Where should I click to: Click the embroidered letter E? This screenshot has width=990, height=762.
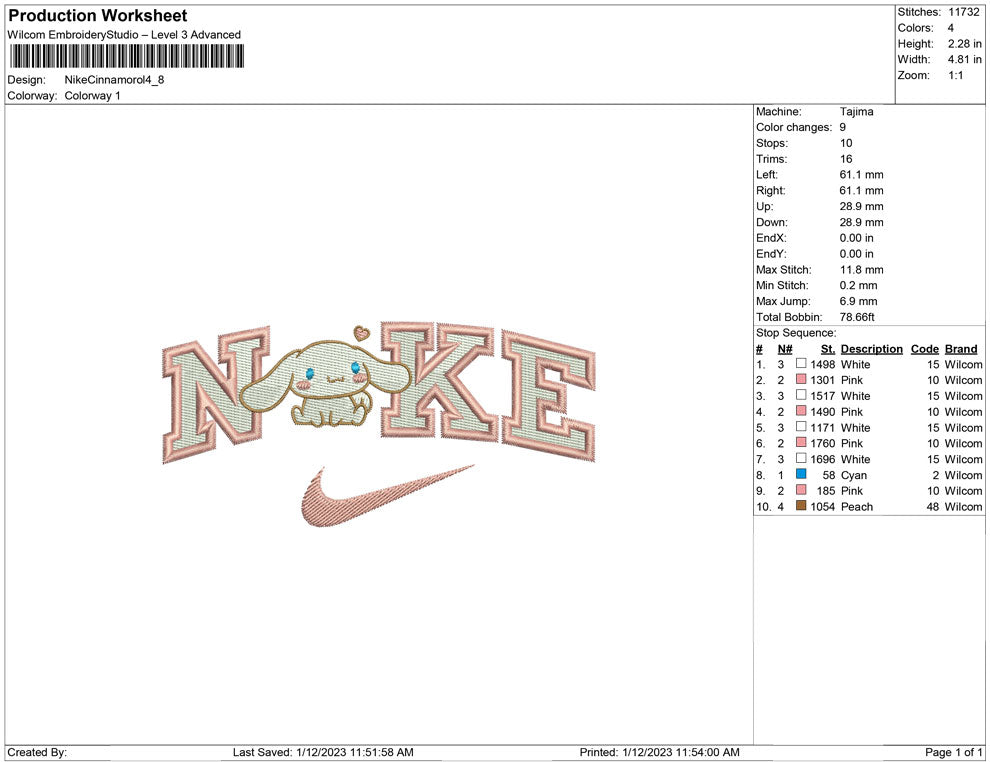547,390
